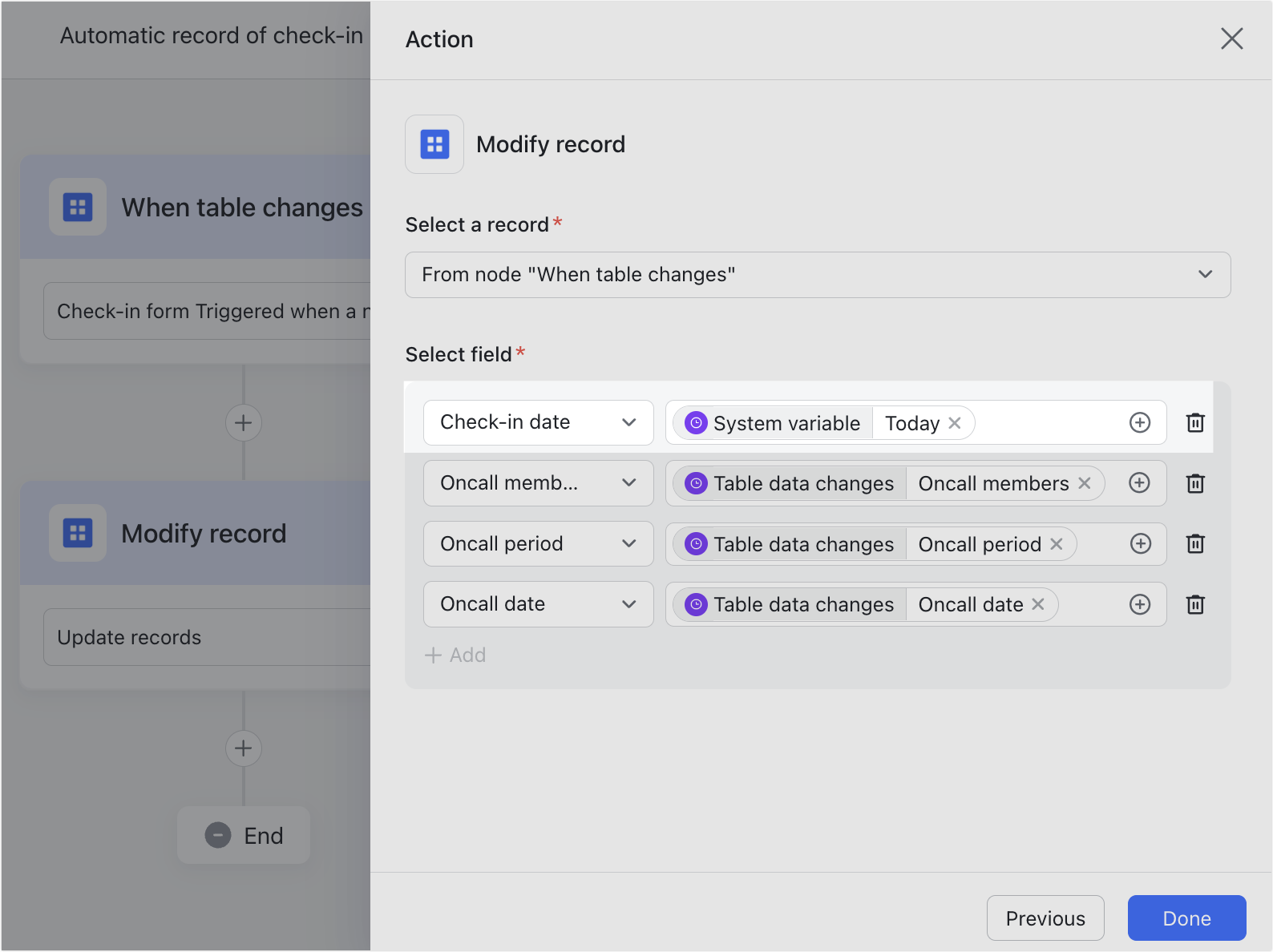Close the Action panel
Image resolution: width=1273 pixels, height=952 pixels.
click(1231, 38)
